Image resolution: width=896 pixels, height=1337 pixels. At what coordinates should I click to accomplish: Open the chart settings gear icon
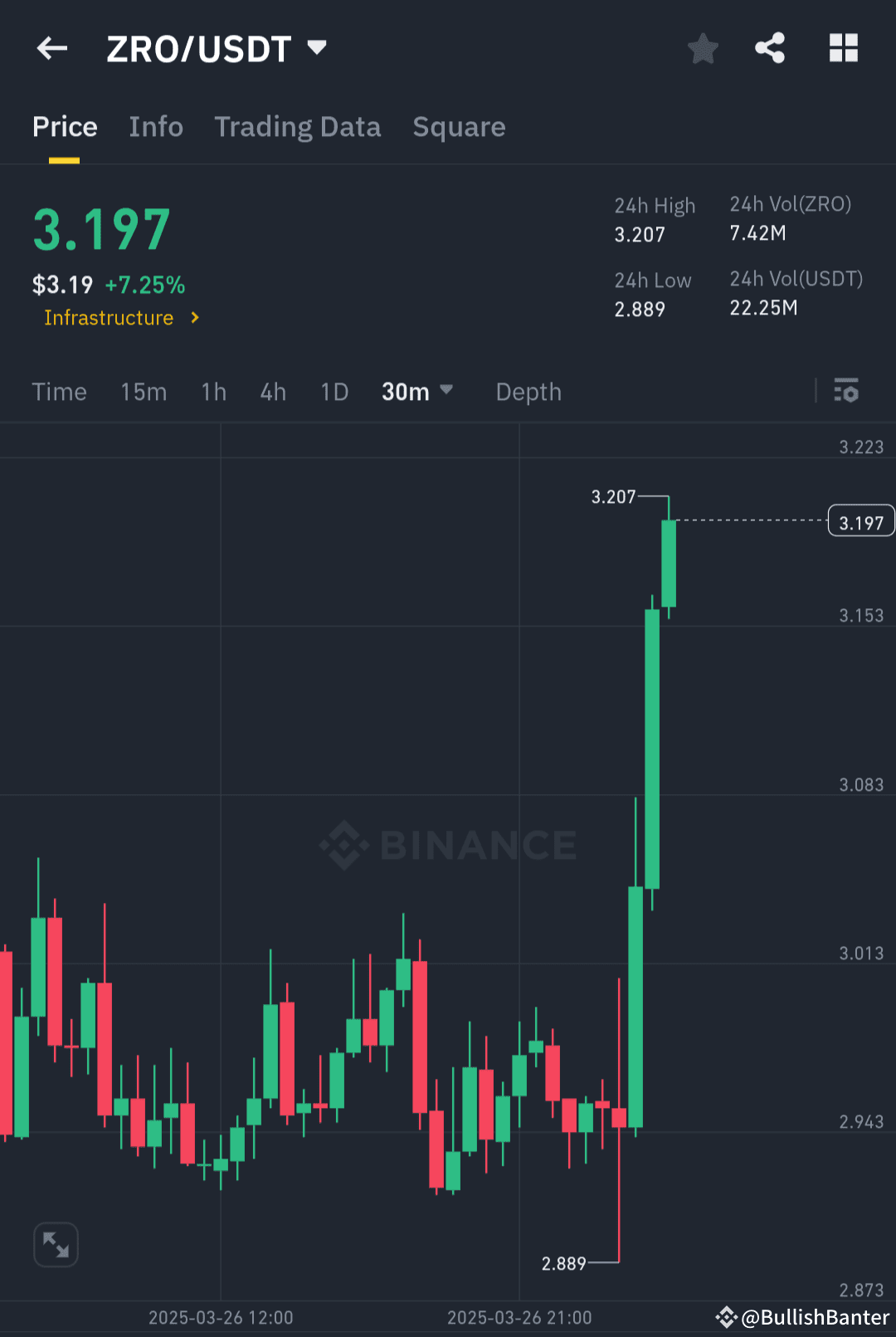click(x=845, y=391)
